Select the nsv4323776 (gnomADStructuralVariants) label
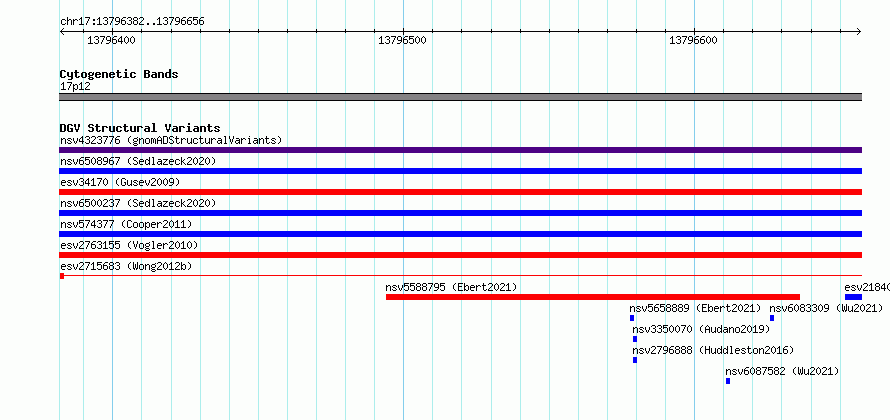Viewport: 890px width, 420px height. point(171,140)
